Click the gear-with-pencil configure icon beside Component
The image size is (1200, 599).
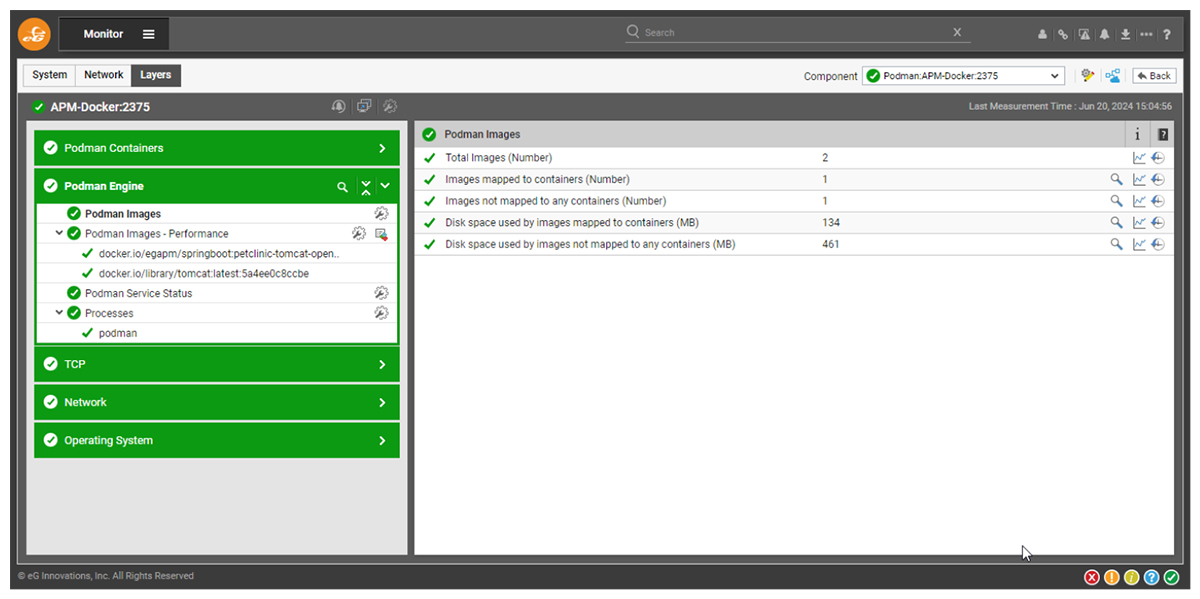[1088, 75]
